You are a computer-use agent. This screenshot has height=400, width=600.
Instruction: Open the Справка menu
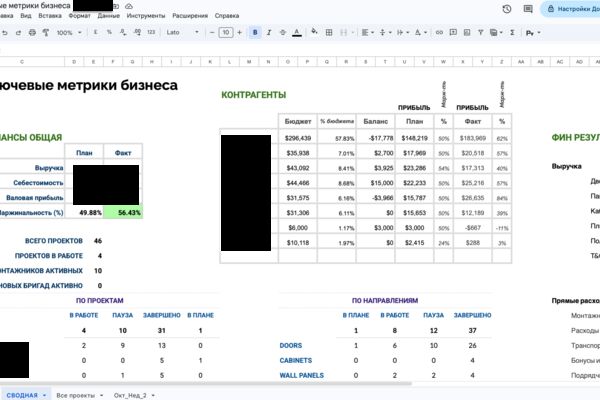pyautogui.click(x=227, y=16)
